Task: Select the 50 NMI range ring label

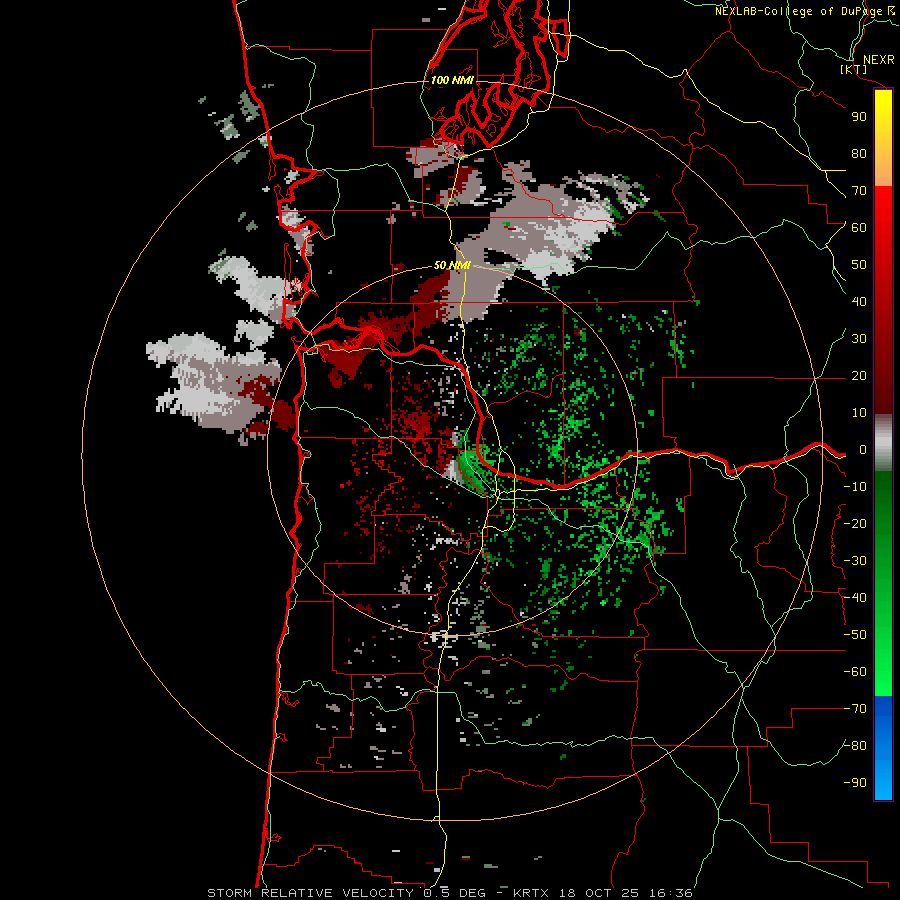Action: (x=452, y=265)
